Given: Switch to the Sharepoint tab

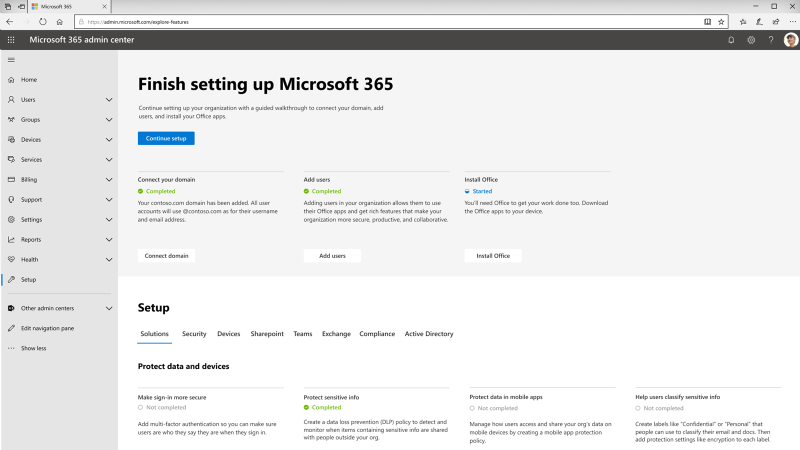Looking at the screenshot, I should pos(267,334).
